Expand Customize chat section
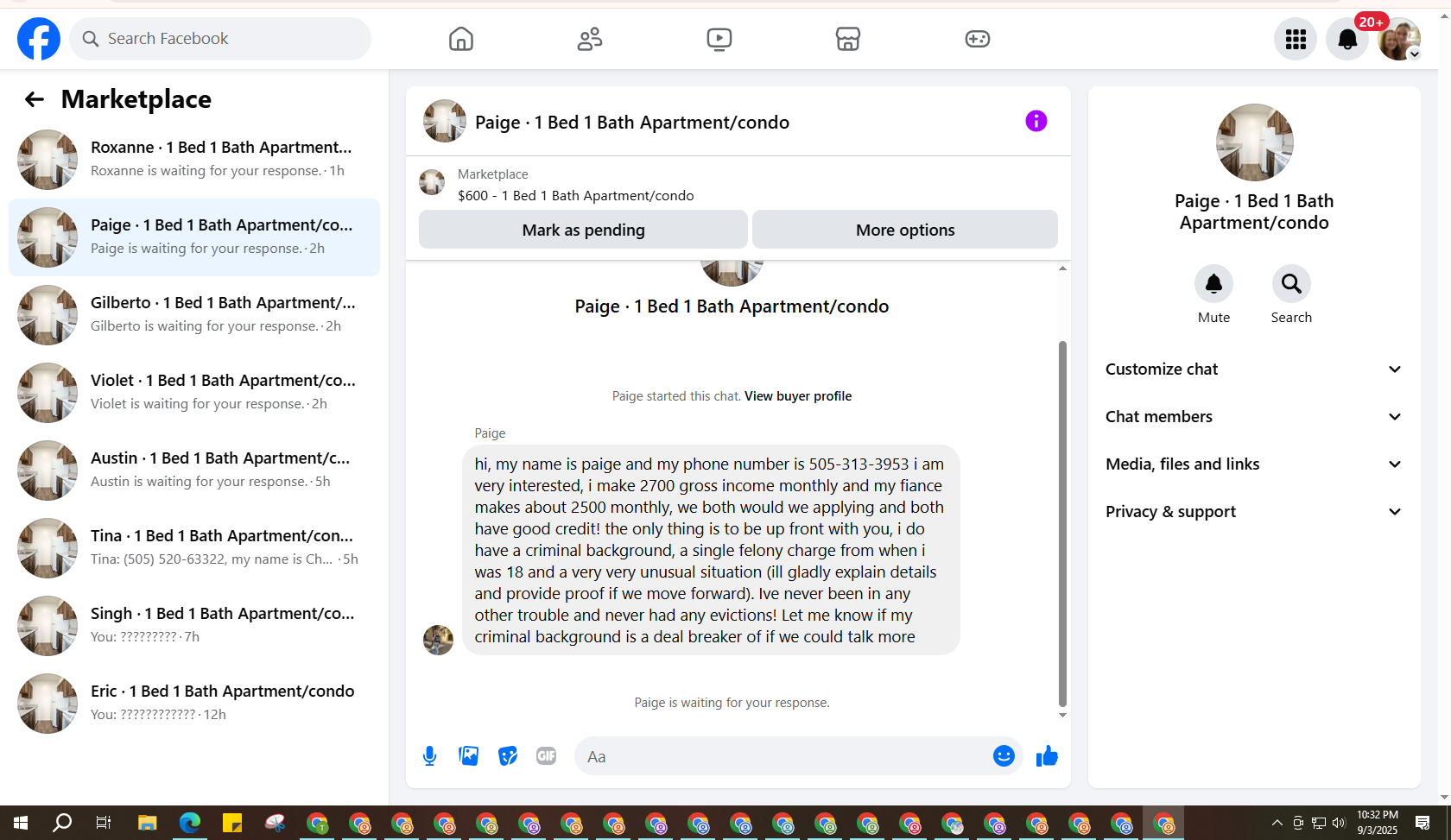The height and width of the screenshot is (840, 1451). [1254, 369]
